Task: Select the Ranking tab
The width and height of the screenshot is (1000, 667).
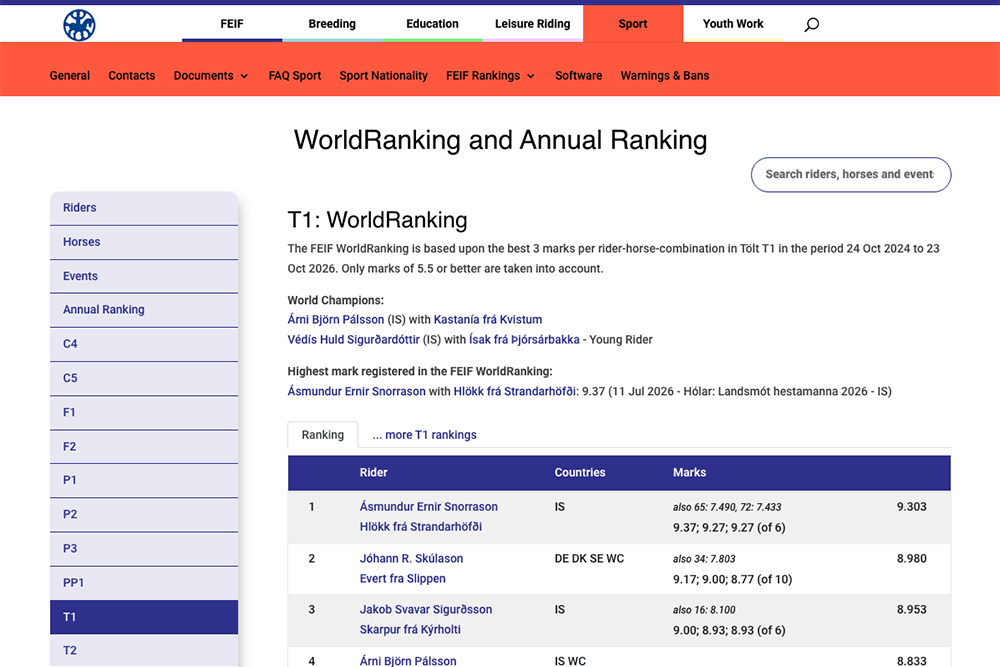Action: coord(323,435)
